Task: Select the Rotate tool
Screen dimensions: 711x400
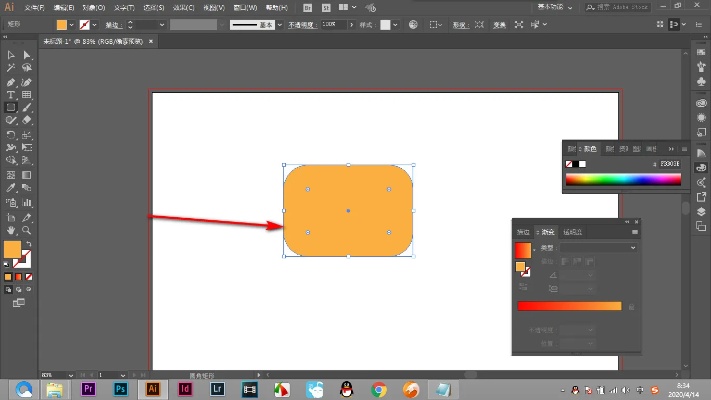Action: 11,135
